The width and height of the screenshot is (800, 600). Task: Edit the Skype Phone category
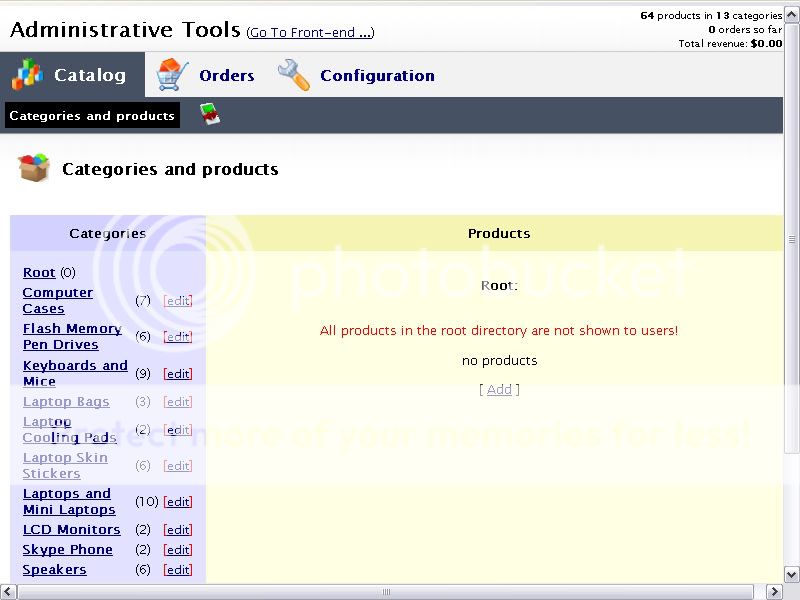click(178, 549)
